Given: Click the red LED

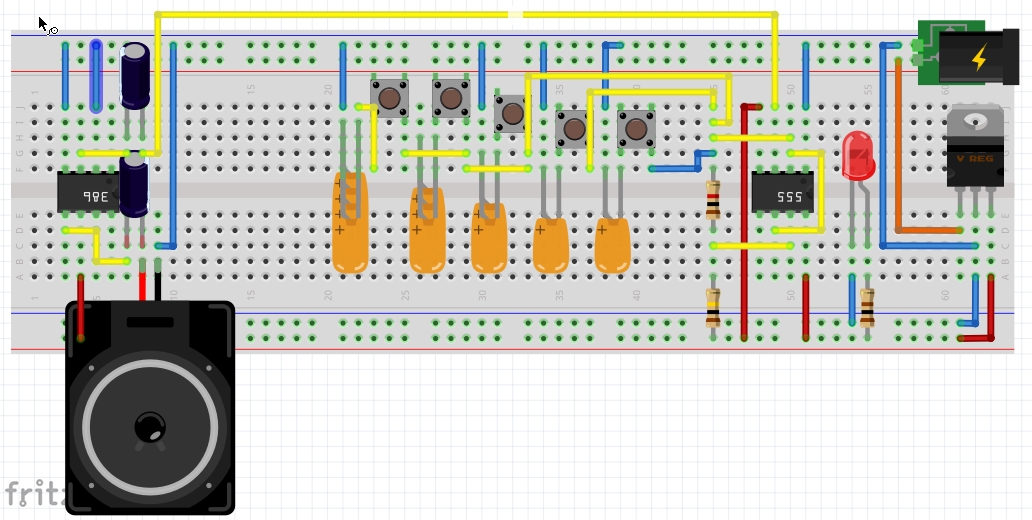Looking at the screenshot, I should [857, 157].
